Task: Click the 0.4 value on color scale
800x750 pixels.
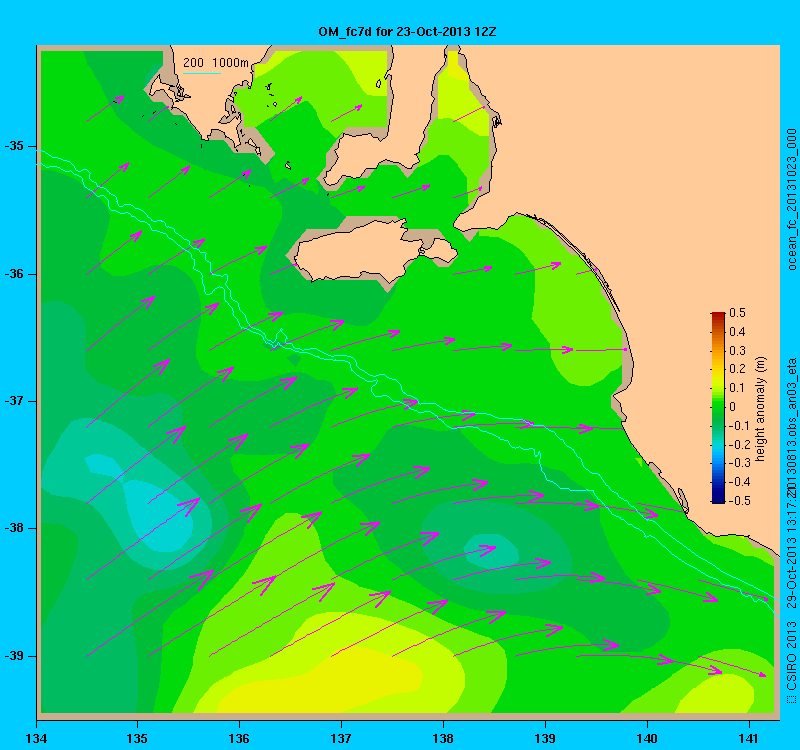Action: coord(737,332)
